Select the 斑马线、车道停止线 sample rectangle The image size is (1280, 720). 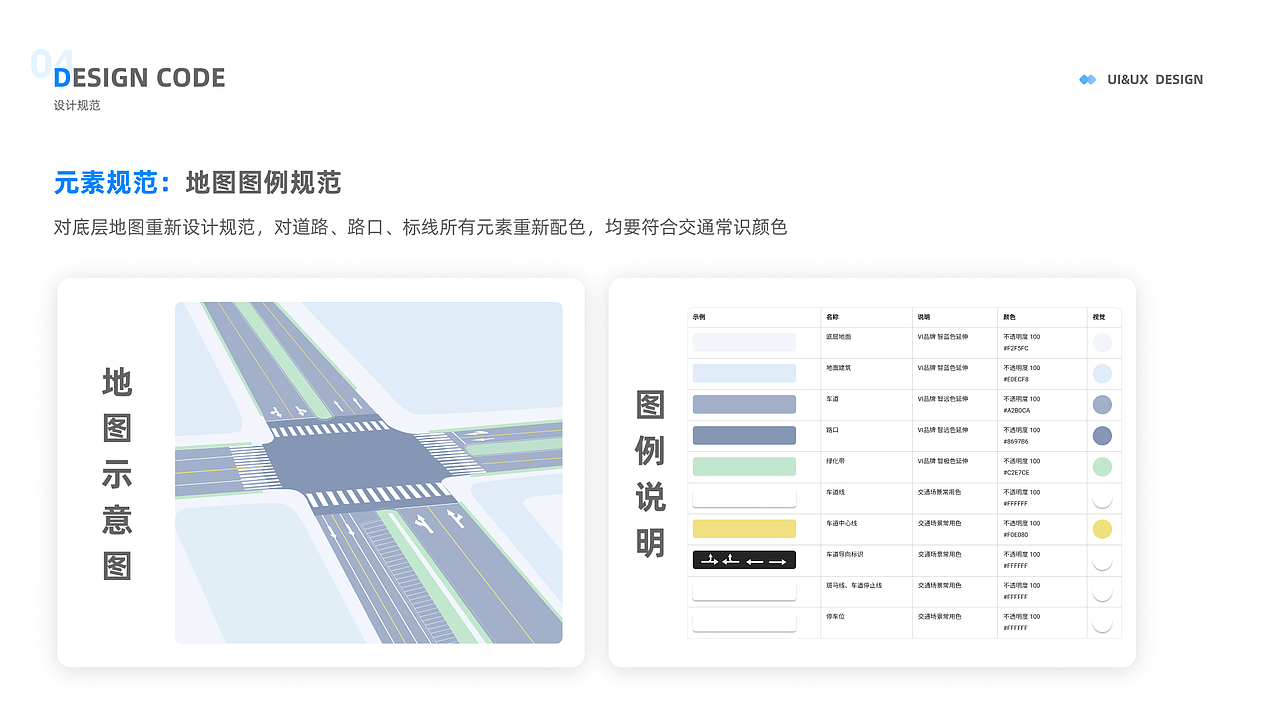(x=744, y=590)
